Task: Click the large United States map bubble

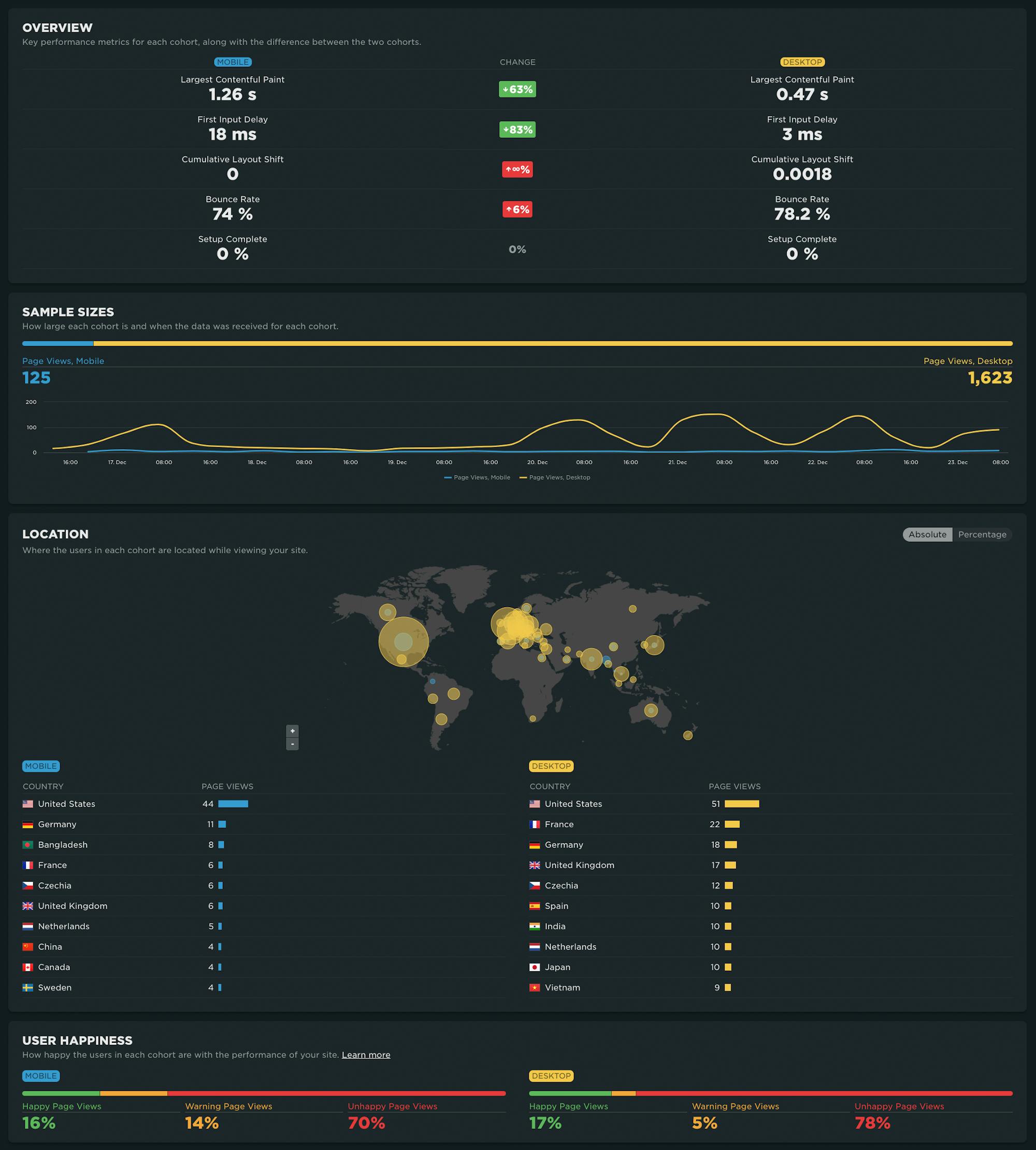Action: [x=404, y=642]
